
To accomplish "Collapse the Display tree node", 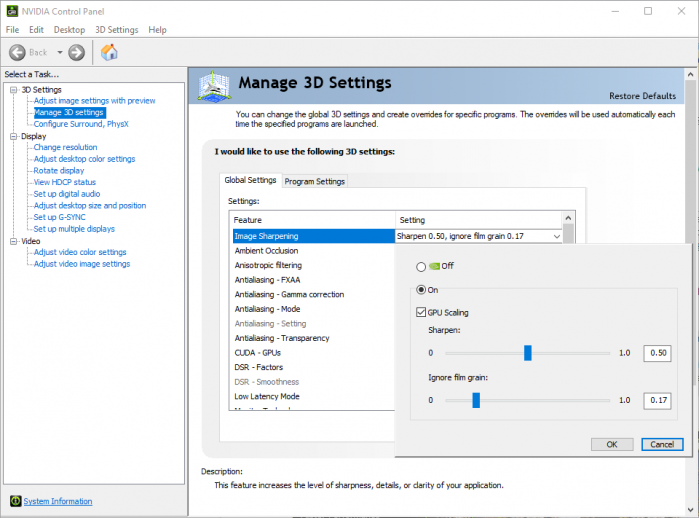I will coord(14,136).
